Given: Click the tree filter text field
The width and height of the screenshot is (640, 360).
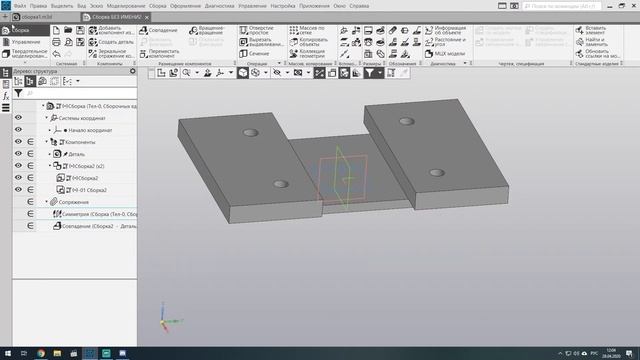Looking at the screenshot, I should [x=80, y=93].
